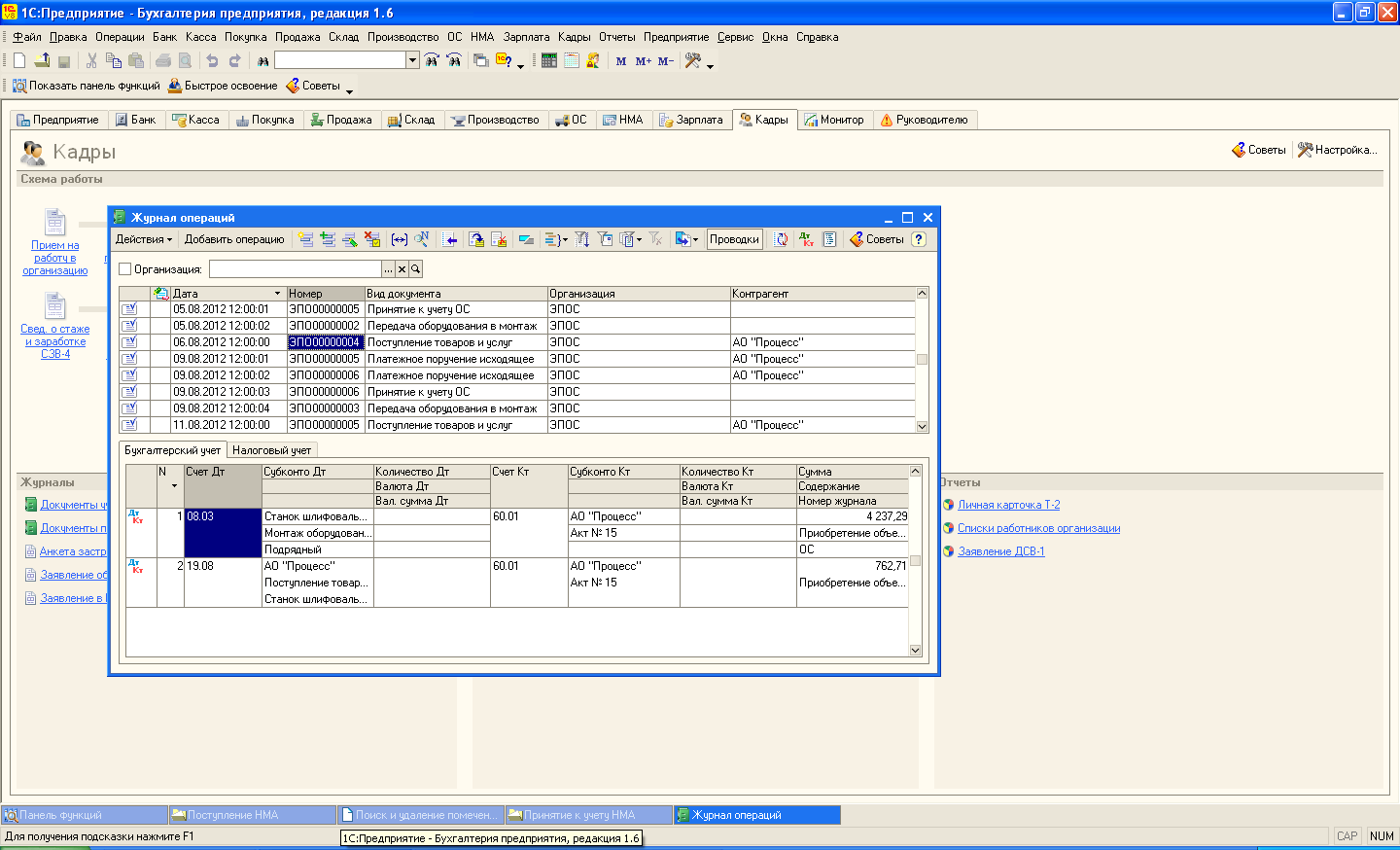Open the Сервис menu
The height and width of the screenshot is (850, 1400).
(735, 37)
